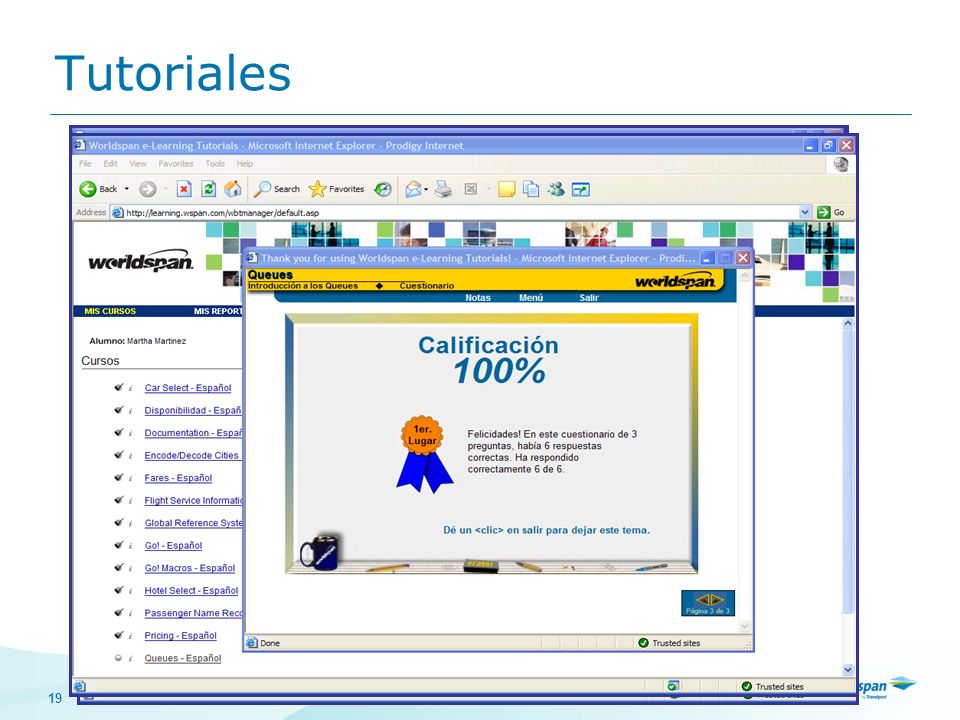960x720 pixels.
Task: Click Menú in the tutorial popup
Action: point(531,298)
